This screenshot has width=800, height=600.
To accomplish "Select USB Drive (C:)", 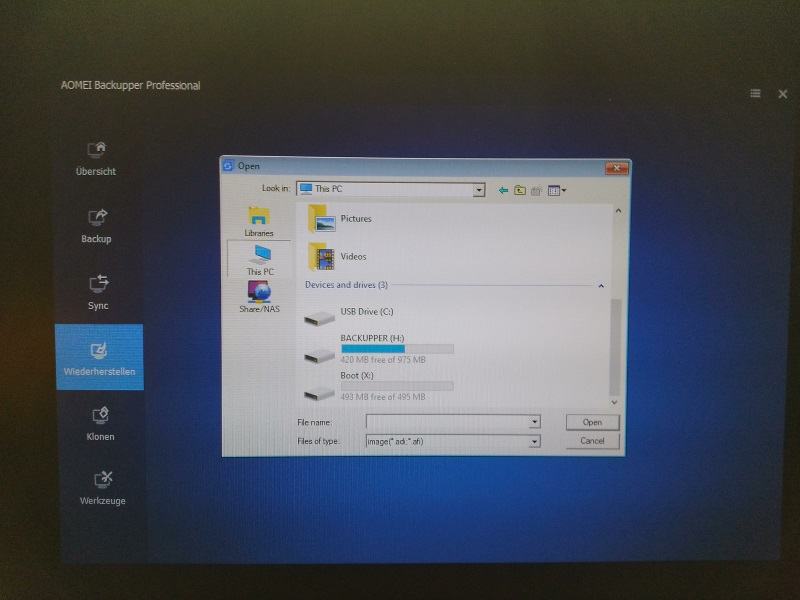I will pos(349,315).
